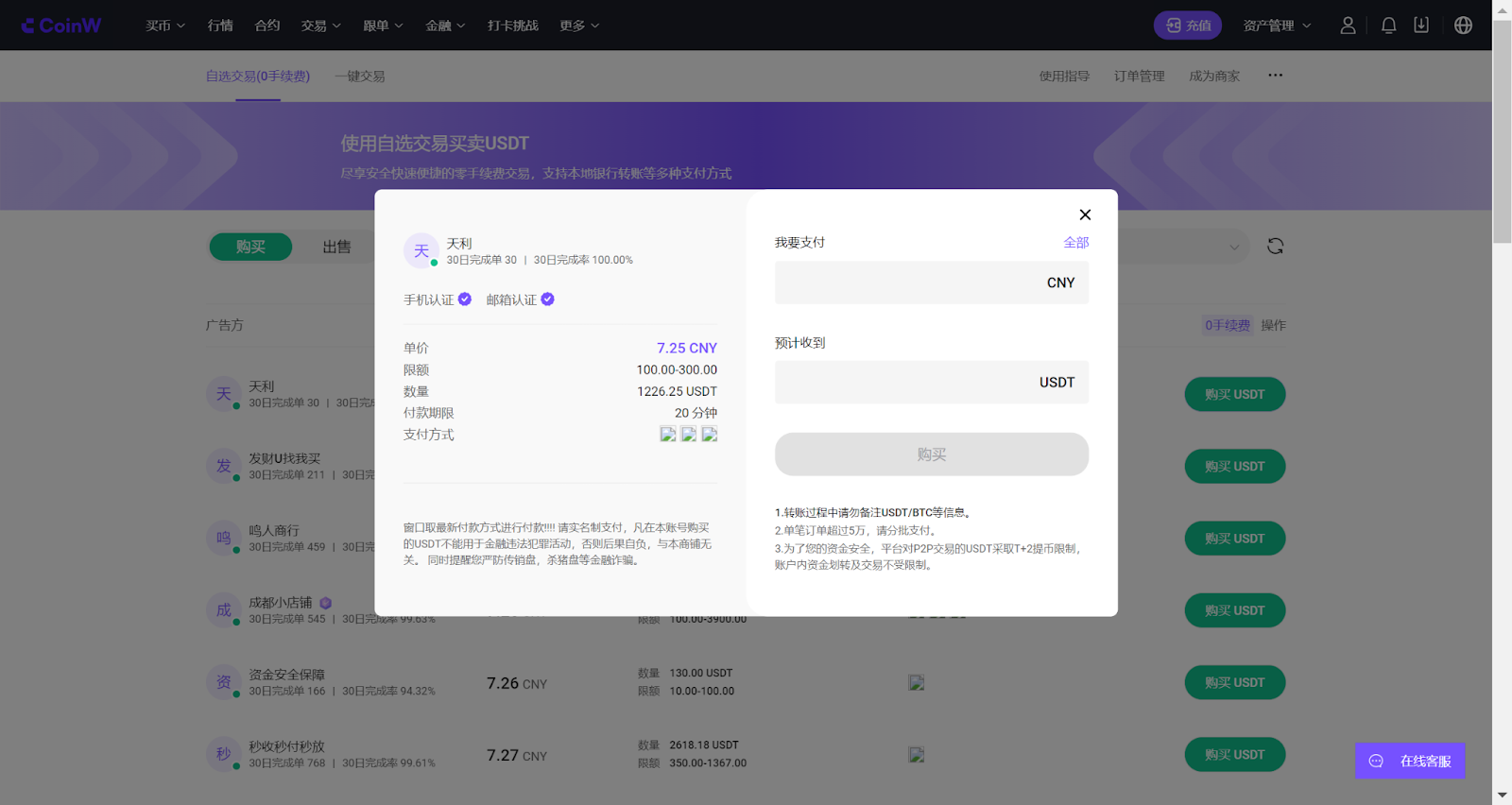1512x805 pixels.
Task: Open the user profile icon
Action: (1348, 26)
